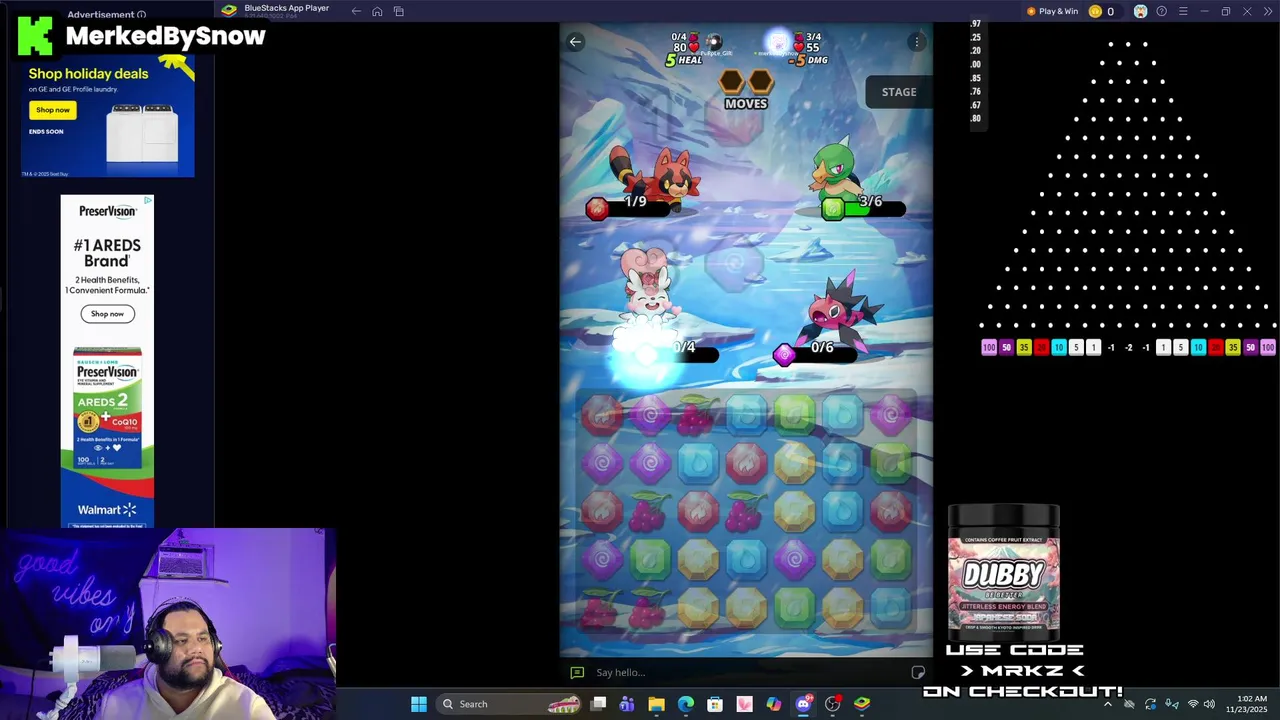Click the AdChoices icon on PreserVision ad

[x=148, y=201]
